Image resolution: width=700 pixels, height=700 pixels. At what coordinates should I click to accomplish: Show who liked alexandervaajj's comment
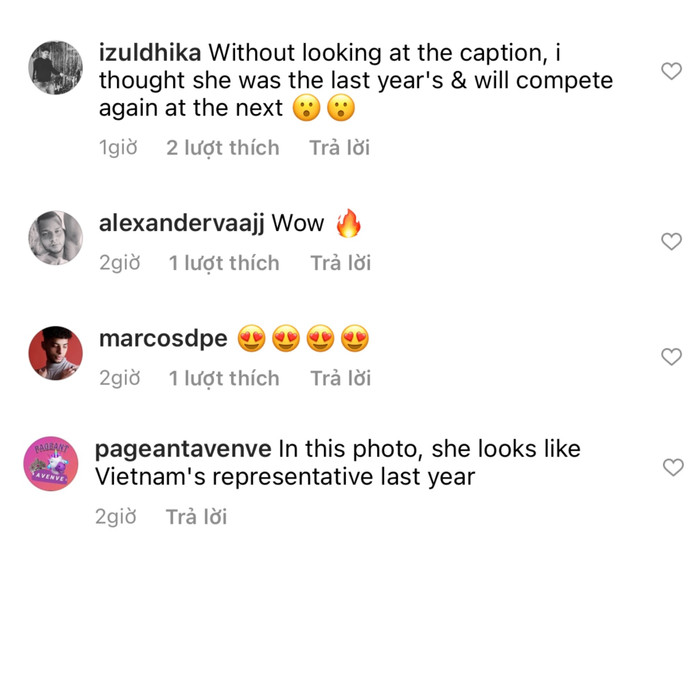click(x=223, y=263)
